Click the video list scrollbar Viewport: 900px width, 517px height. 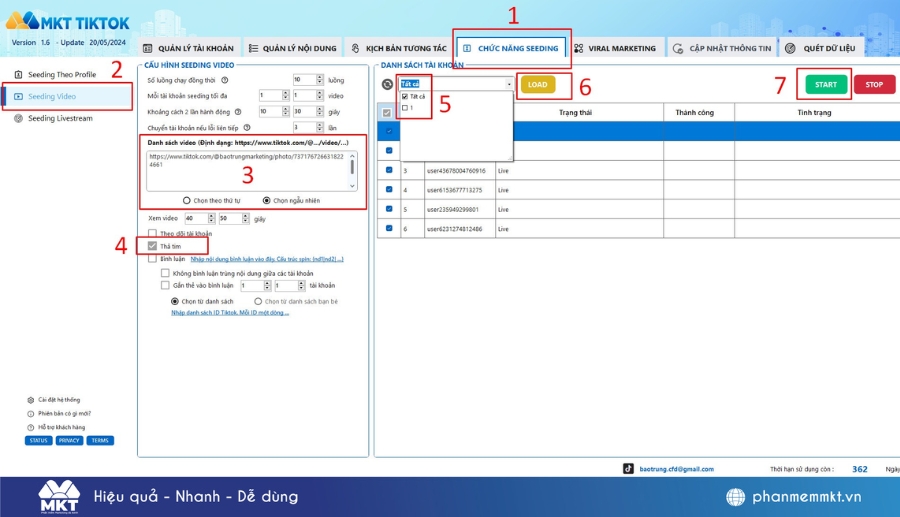[352, 170]
